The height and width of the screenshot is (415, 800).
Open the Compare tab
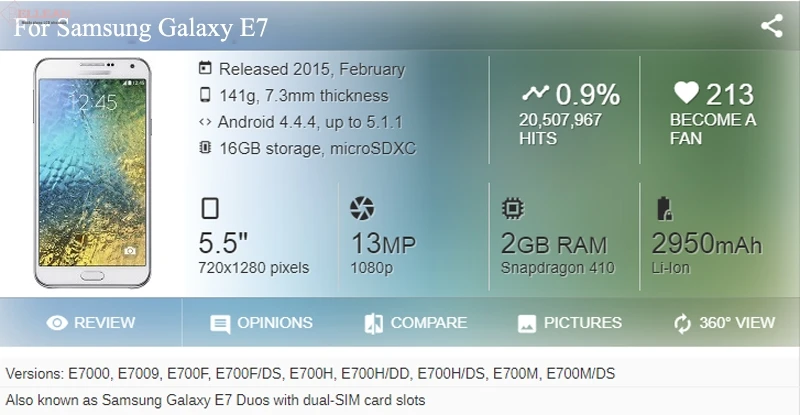(x=415, y=323)
